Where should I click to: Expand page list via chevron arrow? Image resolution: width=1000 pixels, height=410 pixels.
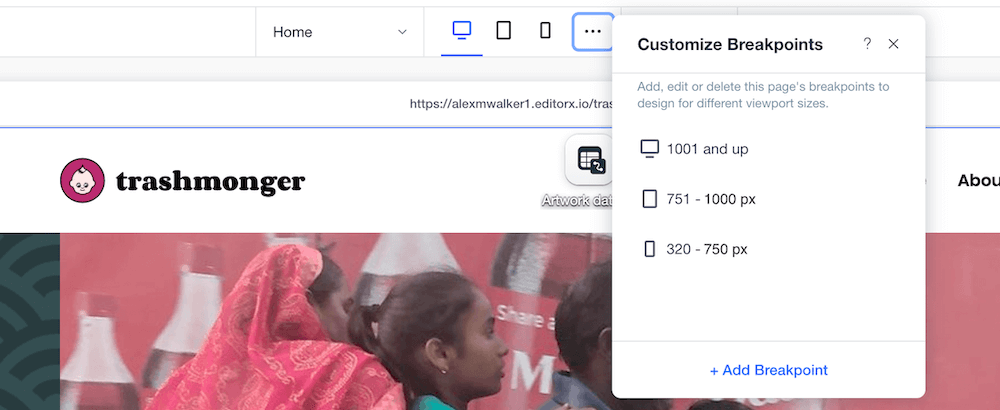pos(402,32)
